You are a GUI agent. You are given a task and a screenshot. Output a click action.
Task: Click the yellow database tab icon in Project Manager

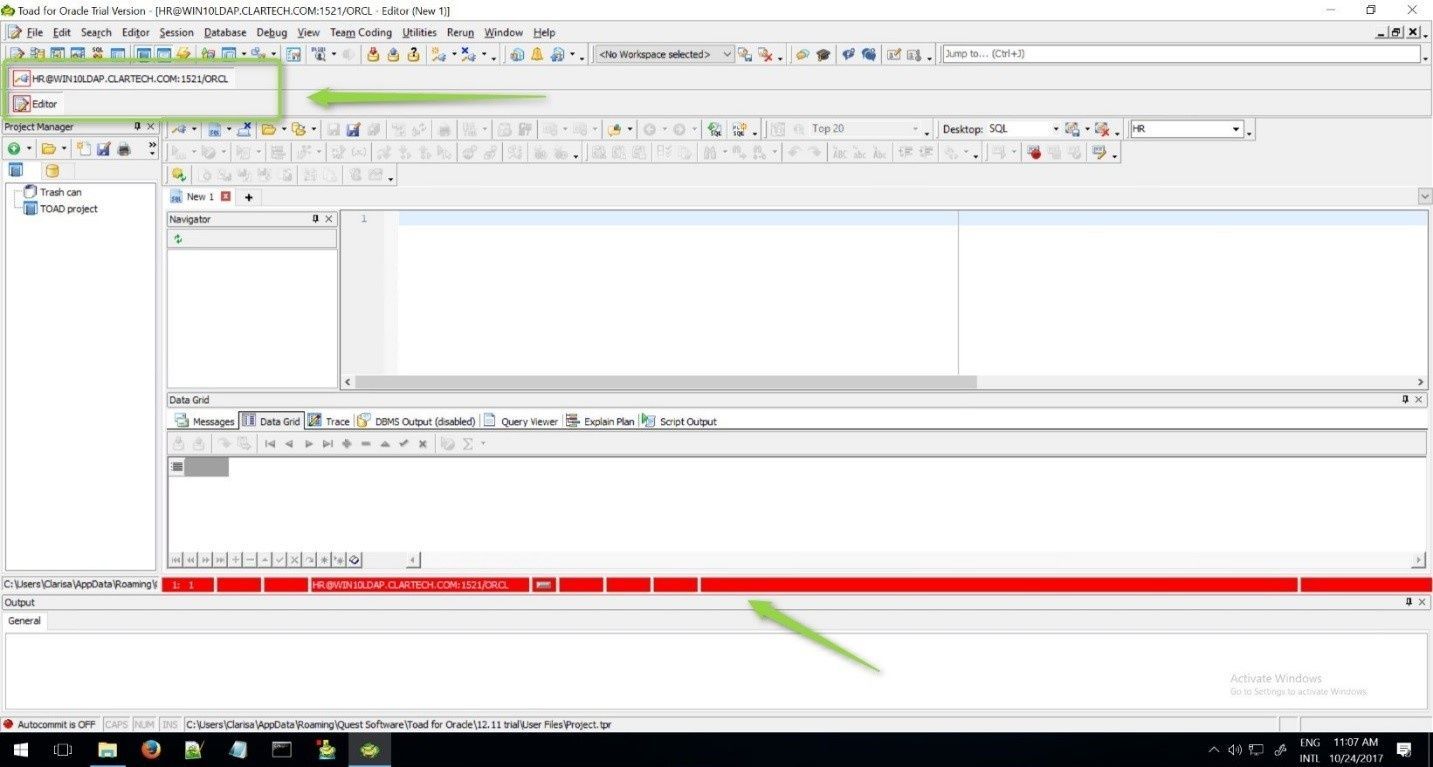pyautogui.click(x=51, y=170)
